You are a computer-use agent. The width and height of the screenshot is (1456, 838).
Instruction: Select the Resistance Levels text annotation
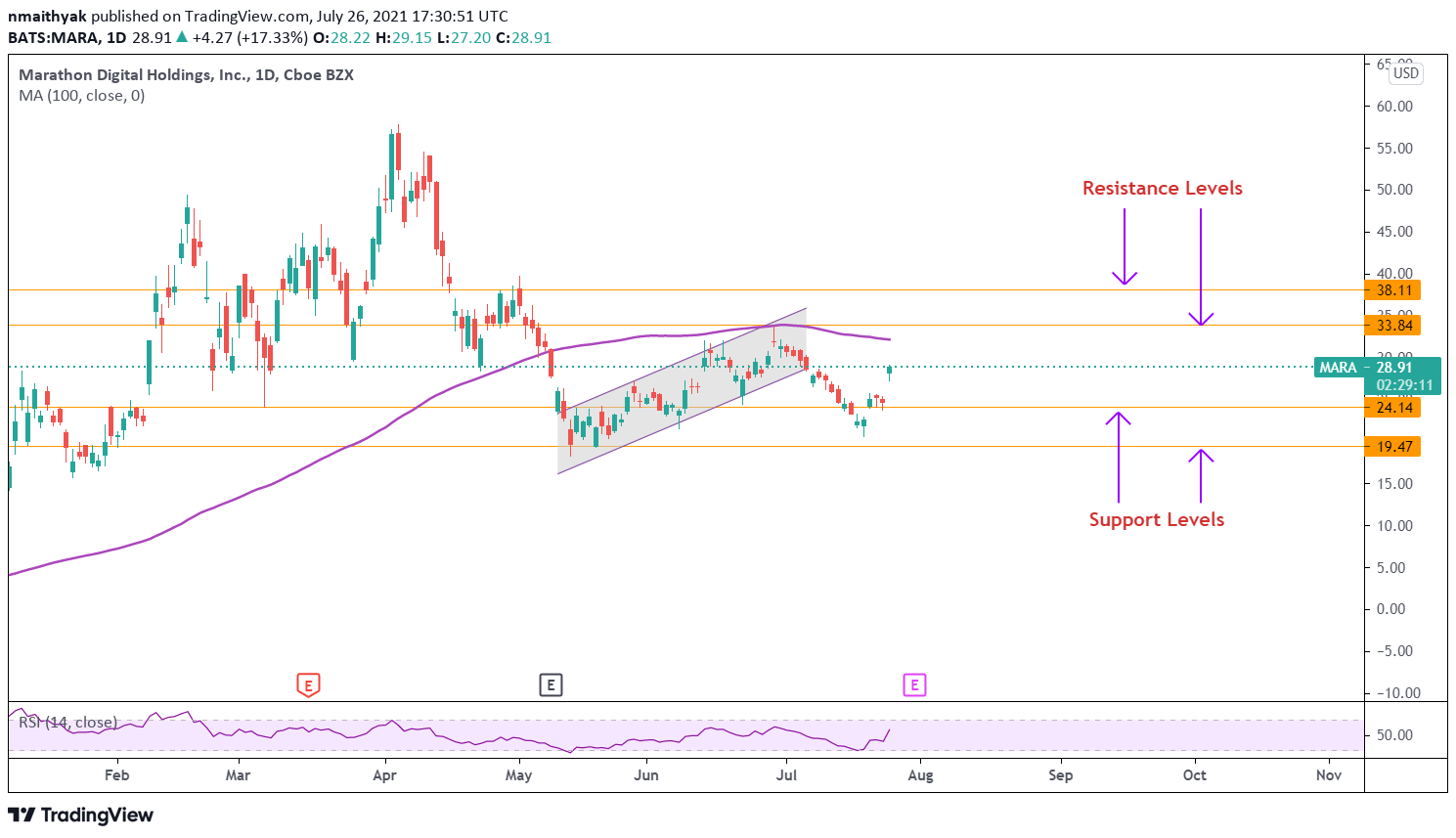coord(1162,188)
